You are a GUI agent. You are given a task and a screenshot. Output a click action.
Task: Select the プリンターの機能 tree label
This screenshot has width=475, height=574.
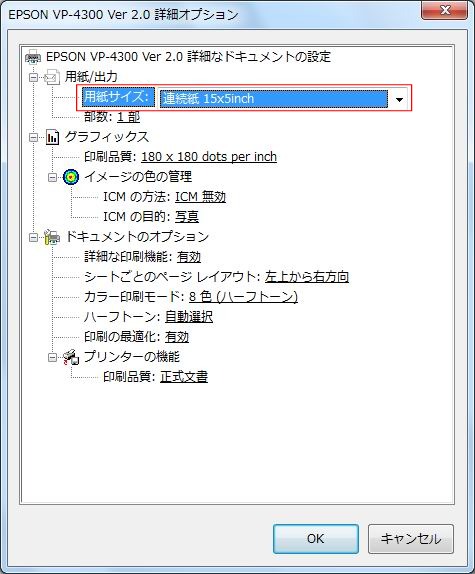pyautogui.click(x=132, y=357)
